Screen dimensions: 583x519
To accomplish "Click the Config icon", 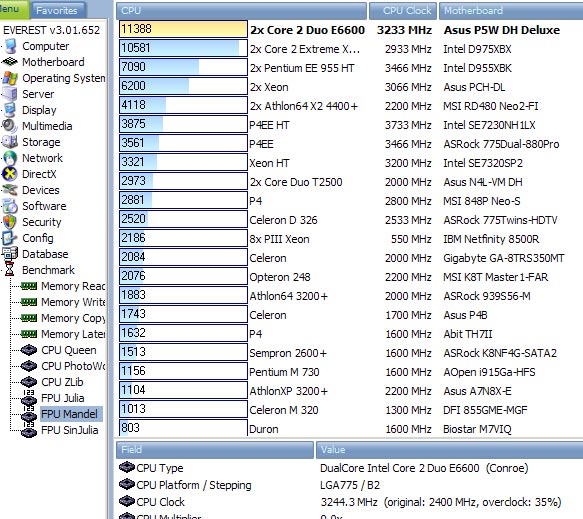I will tap(10, 238).
